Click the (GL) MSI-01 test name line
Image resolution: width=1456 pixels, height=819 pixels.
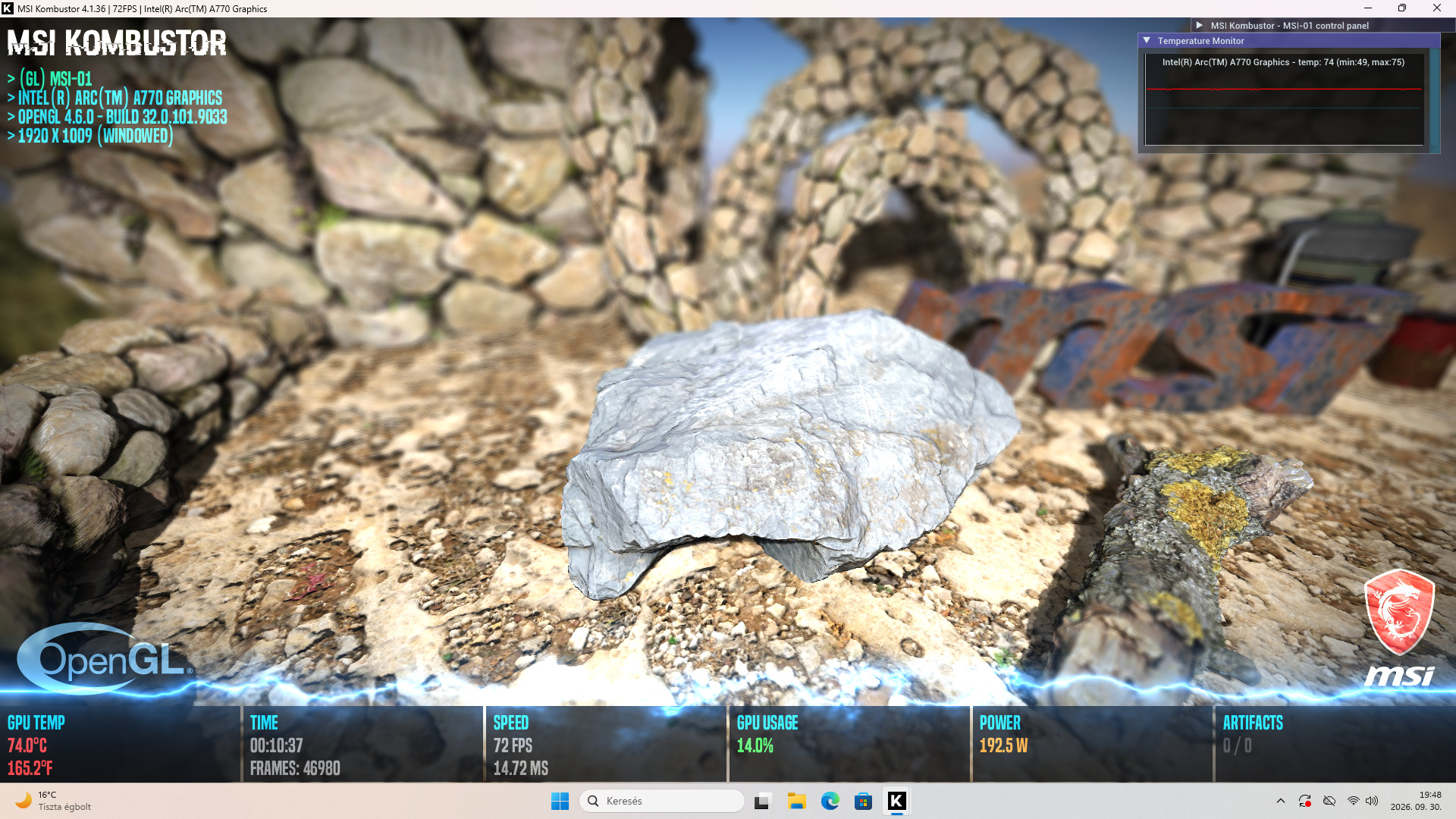click(x=49, y=79)
